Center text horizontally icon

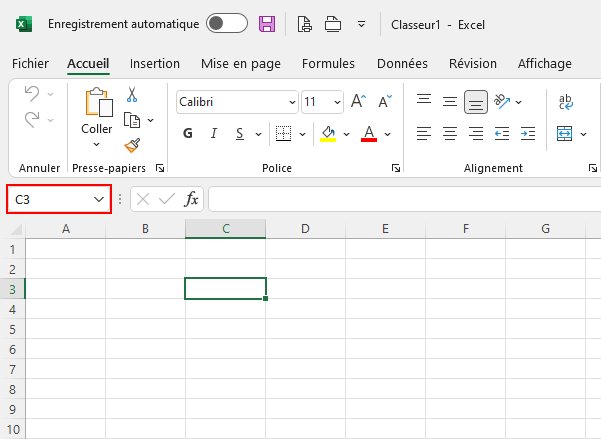(x=450, y=133)
